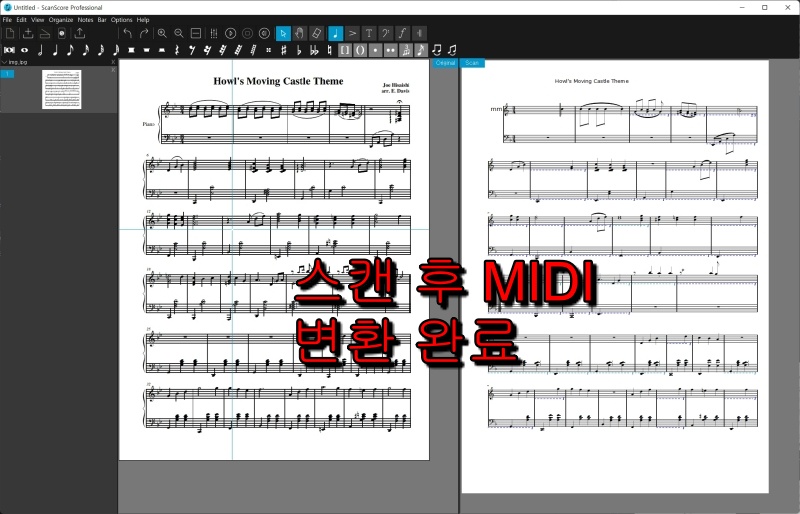Open the Edit menu
This screenshot has height=514, width=800.
point(21,20)
